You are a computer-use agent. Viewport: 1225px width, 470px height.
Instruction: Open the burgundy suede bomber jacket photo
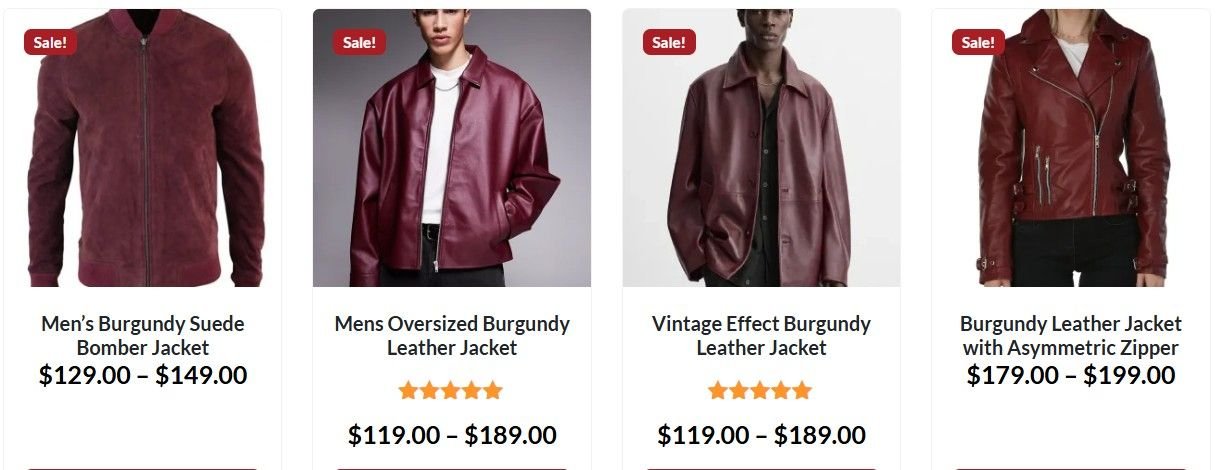[x=143, y=148]
